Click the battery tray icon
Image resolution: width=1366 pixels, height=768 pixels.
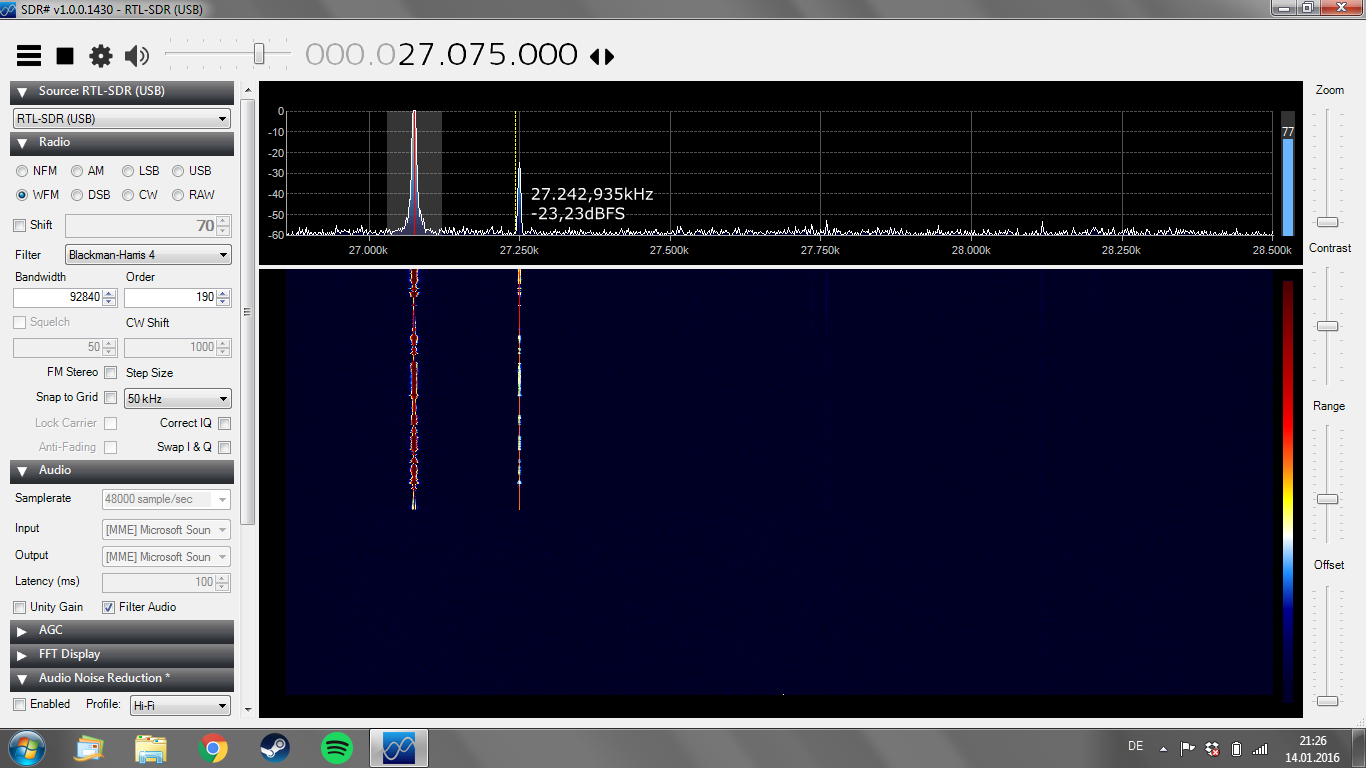click(x=1236, y=748)
